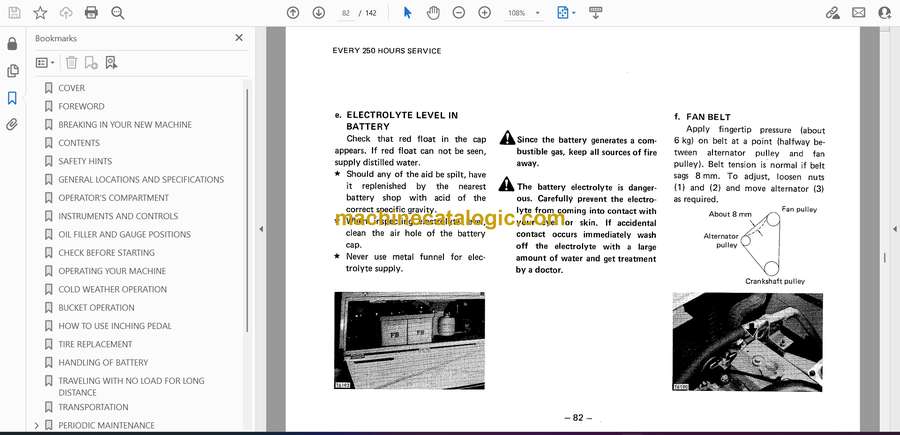Send the document by email icon
The height and width of the screenshot is (435, 900).
click(859, 13)
